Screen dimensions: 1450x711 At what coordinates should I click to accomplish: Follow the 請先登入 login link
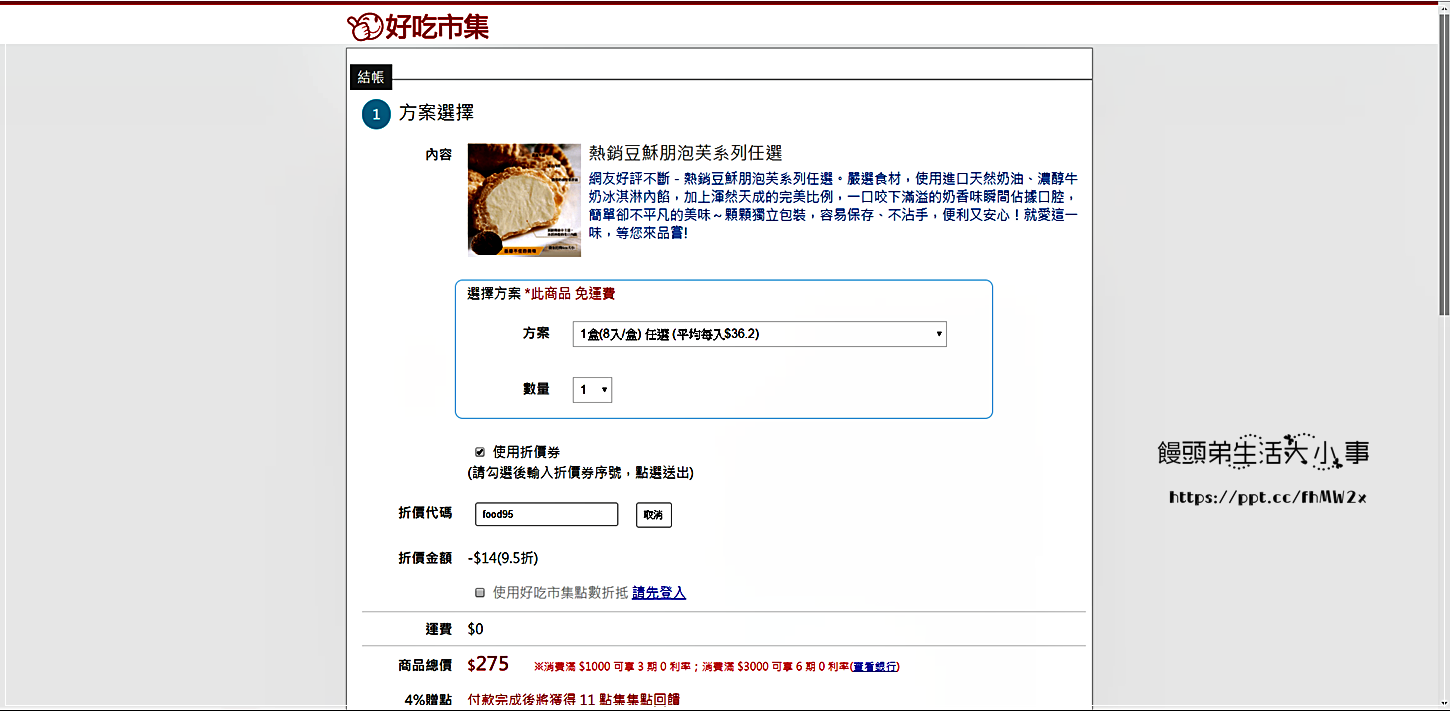(658, 593)
